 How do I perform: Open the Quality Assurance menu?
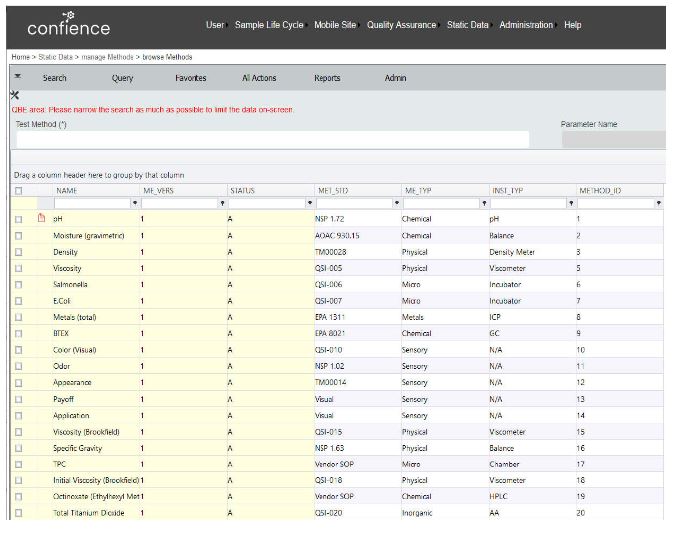click(x=401, y=25)
